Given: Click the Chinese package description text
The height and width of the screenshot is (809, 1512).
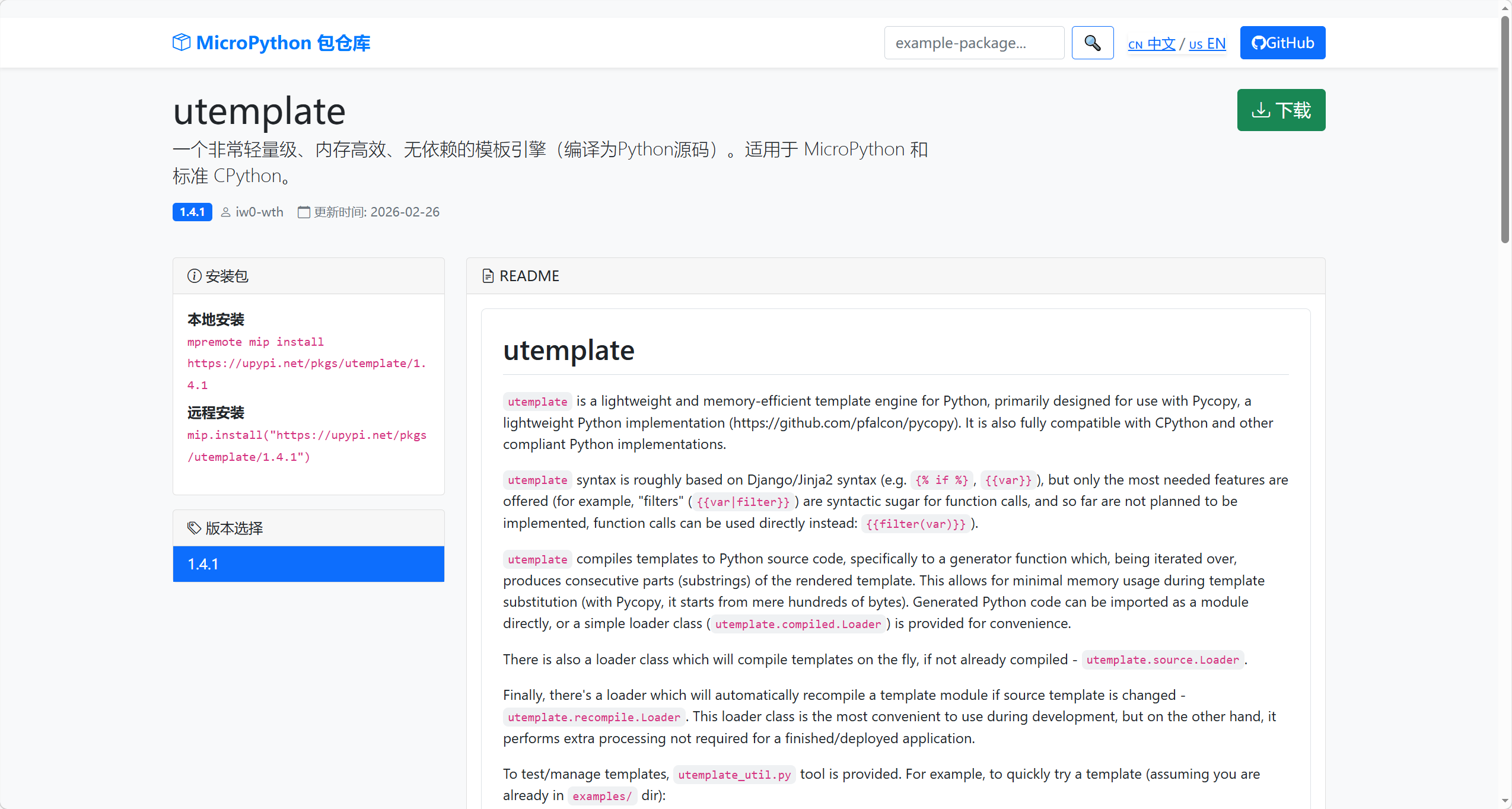Looking at the screenshot, I should [x=550, y=163].
